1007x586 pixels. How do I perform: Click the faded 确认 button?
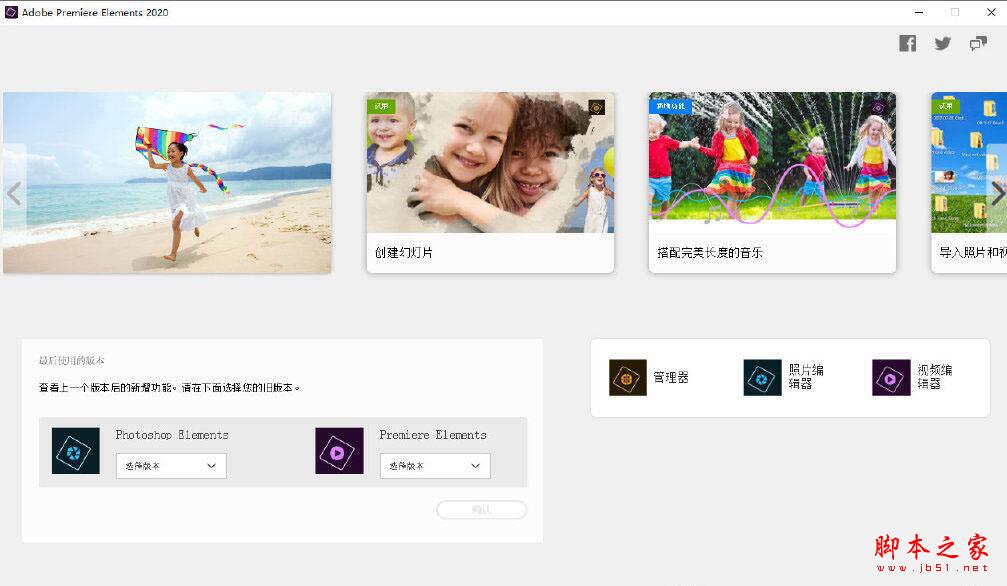tap(482, 510)
